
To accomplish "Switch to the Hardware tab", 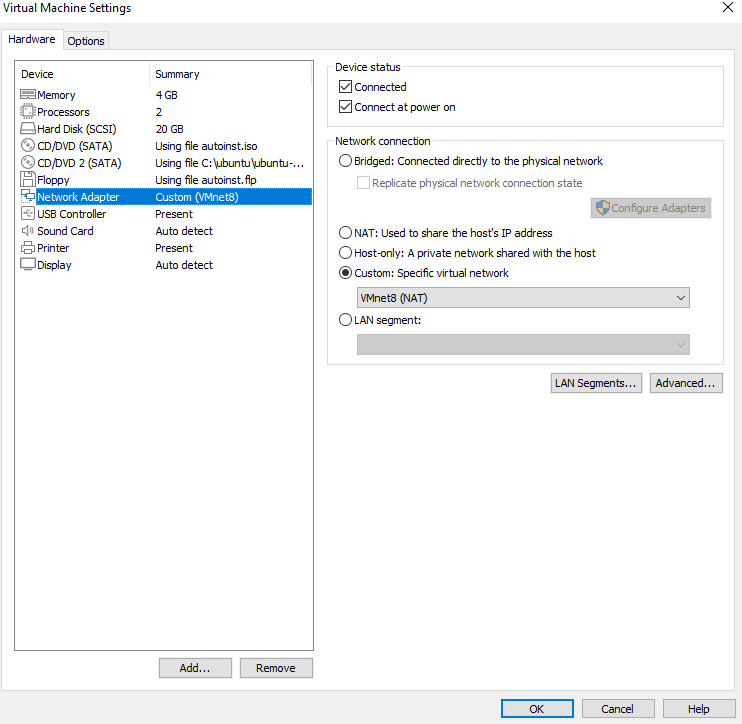I will pos(32,39).
